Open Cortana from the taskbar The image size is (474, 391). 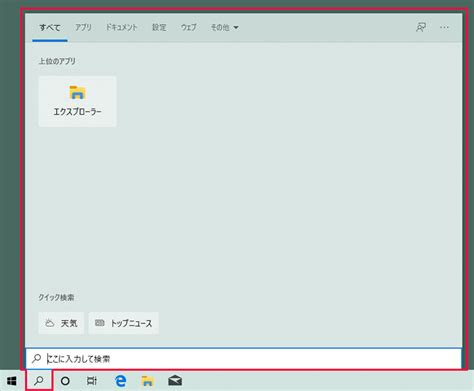tap(65, 381)
